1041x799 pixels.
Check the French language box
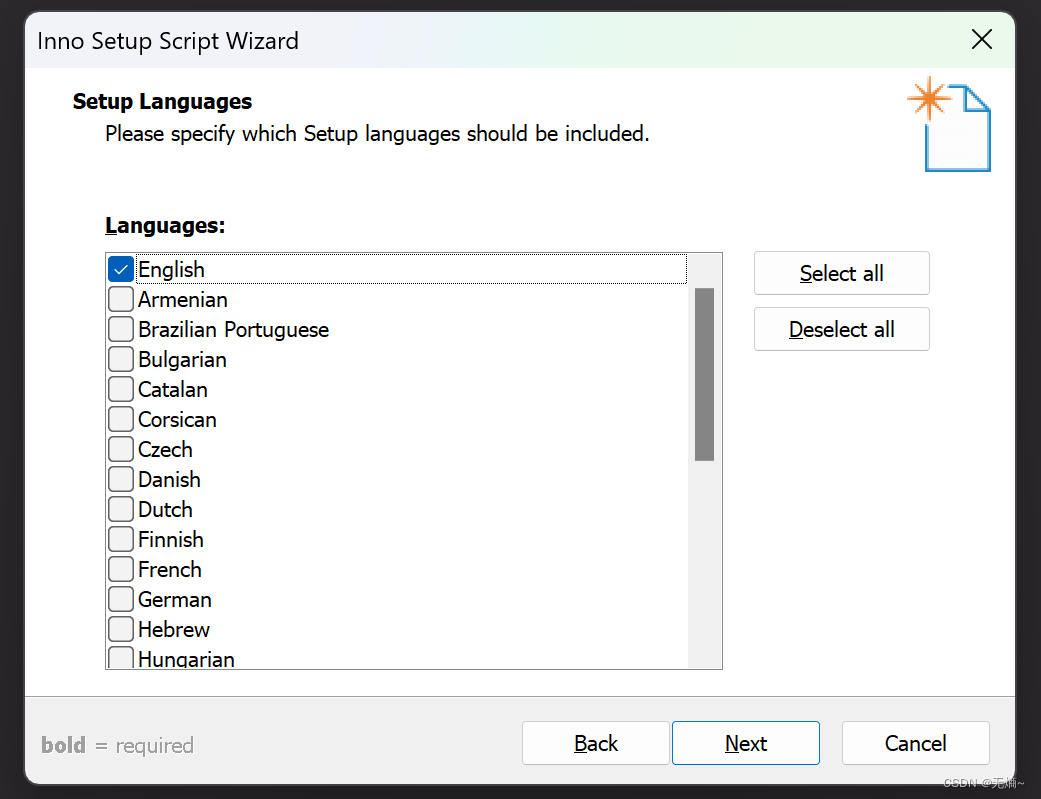click(x=120, y=569)
